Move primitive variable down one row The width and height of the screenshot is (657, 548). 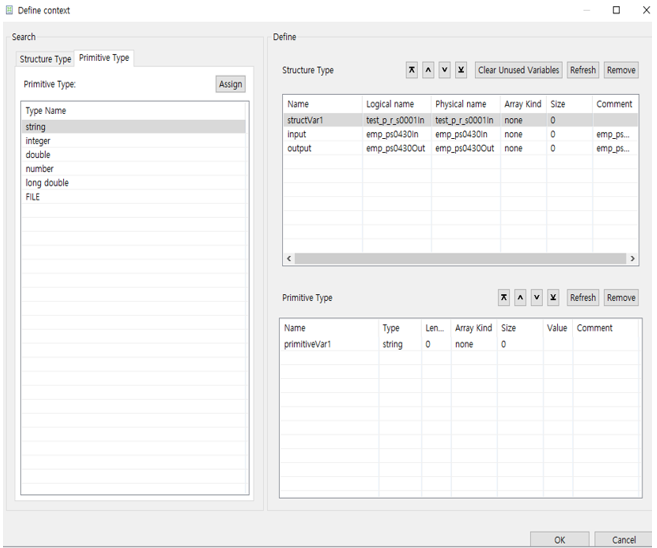tap(537, 298)
